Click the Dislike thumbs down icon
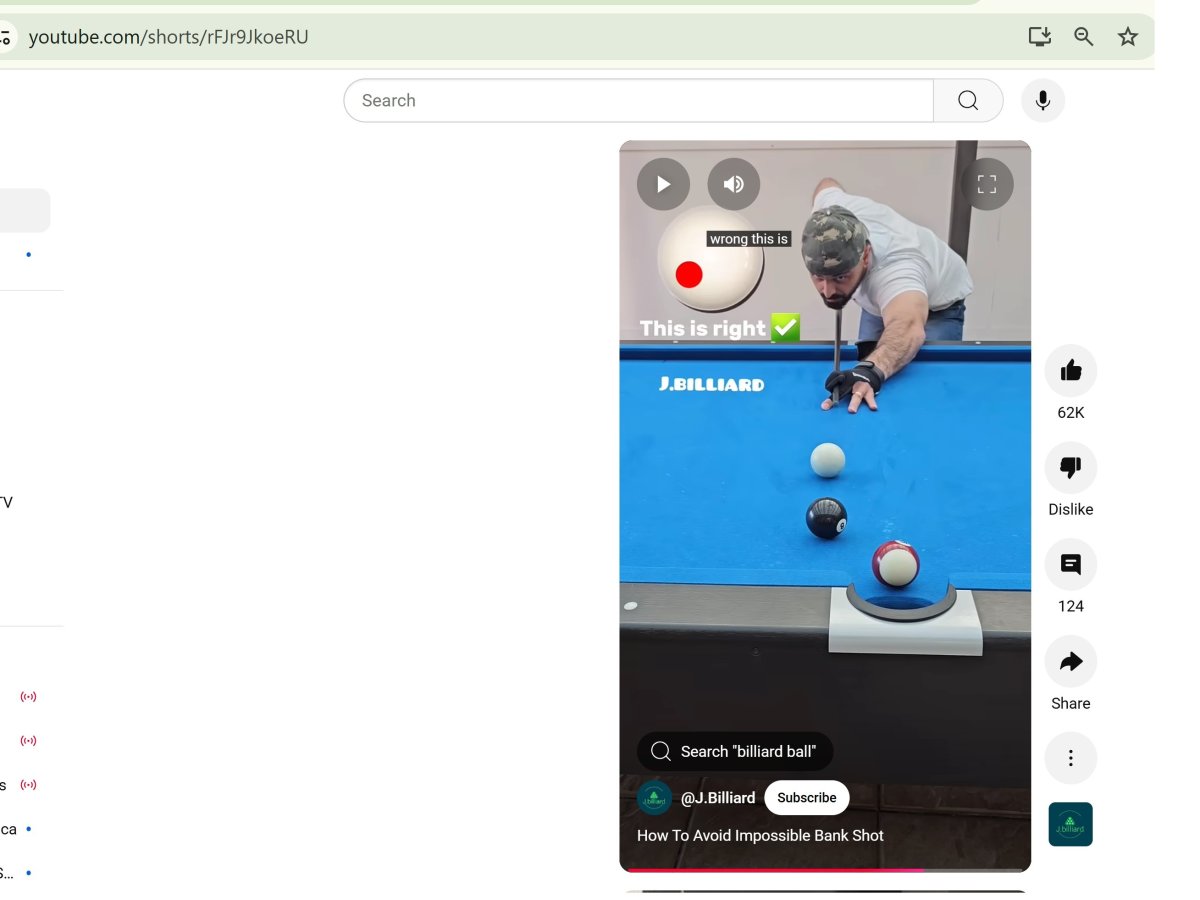1200x900 pixels. [x=1070, y=468]
